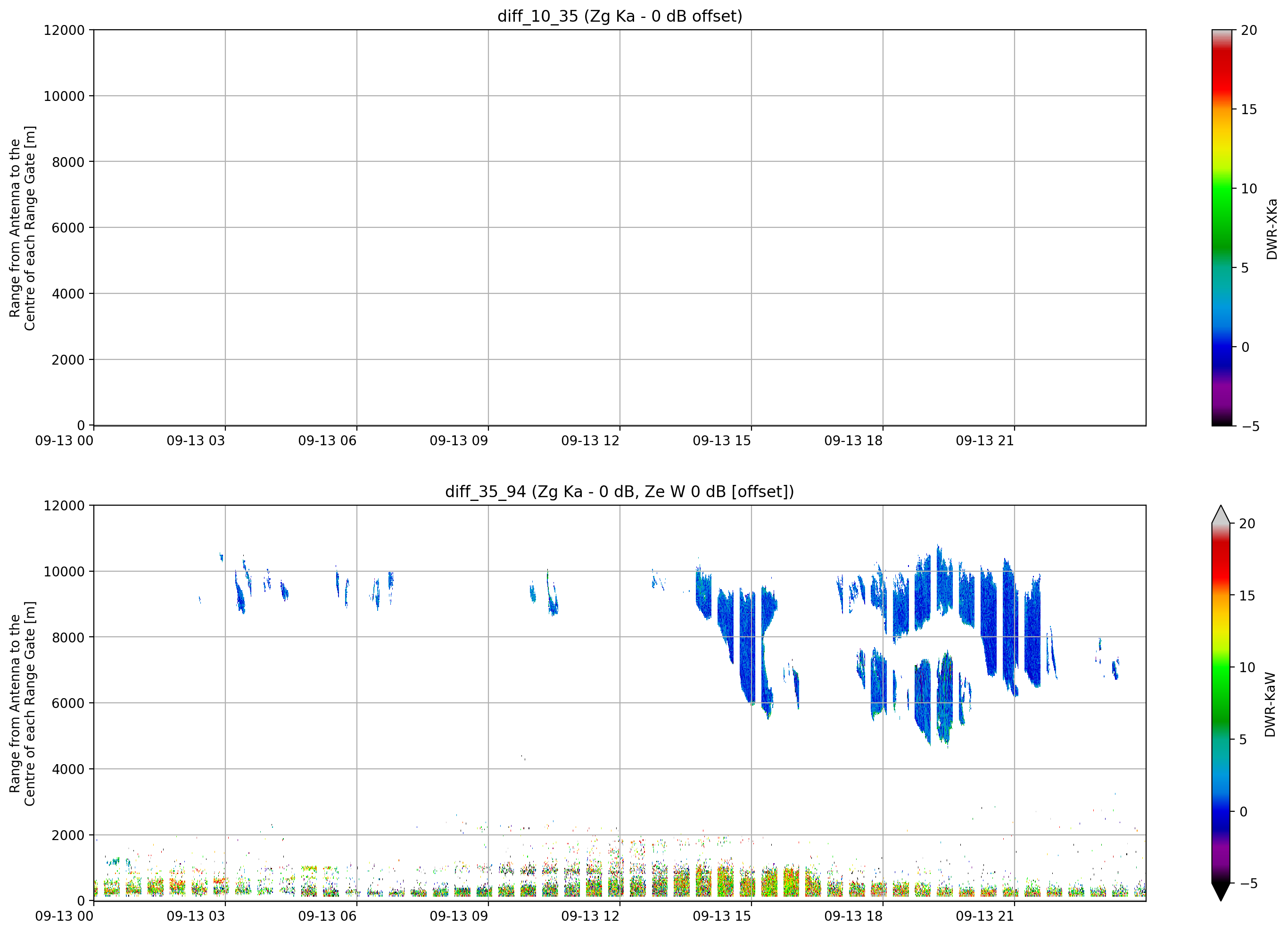Click the '09-13 15' x-tick of the diff_10_35 plot
The width and height of the screenshot is (1288, 933).
[x=722, y=441]
